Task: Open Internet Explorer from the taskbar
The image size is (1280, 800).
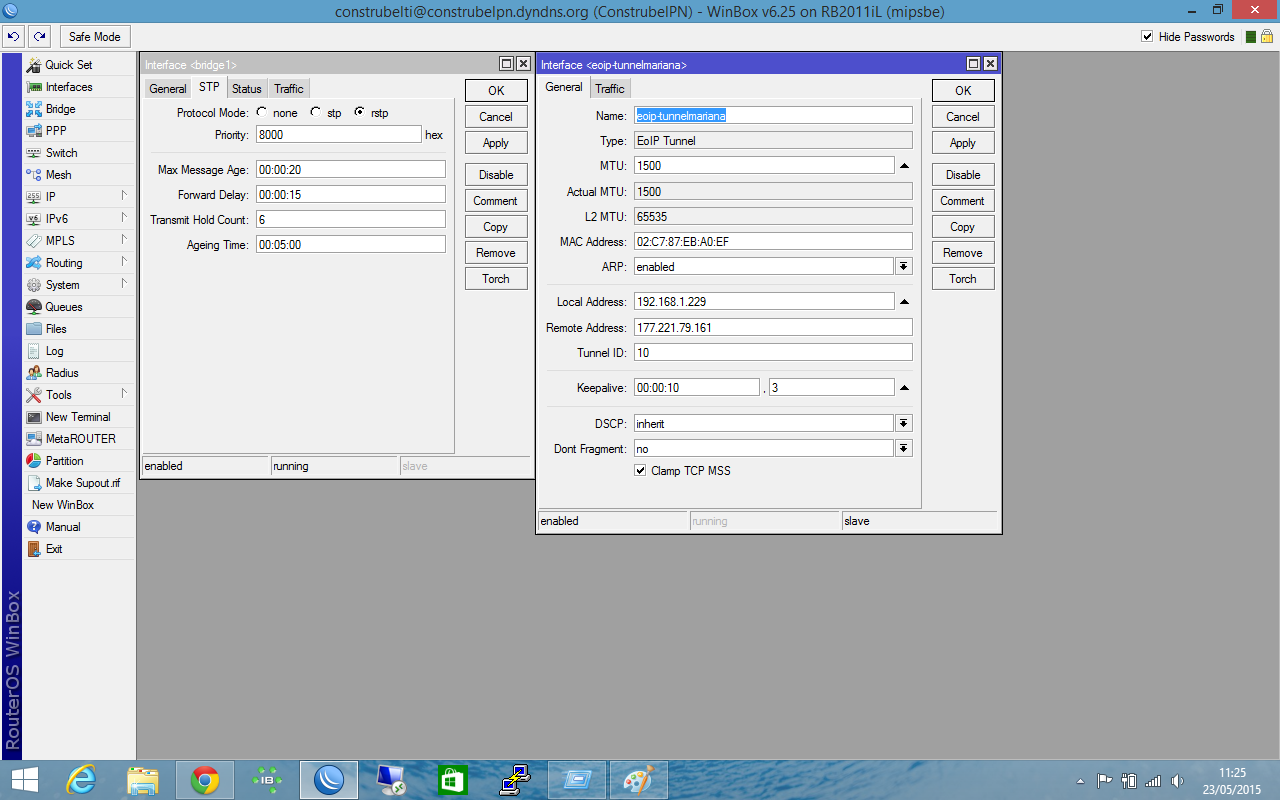Action: 81,779
